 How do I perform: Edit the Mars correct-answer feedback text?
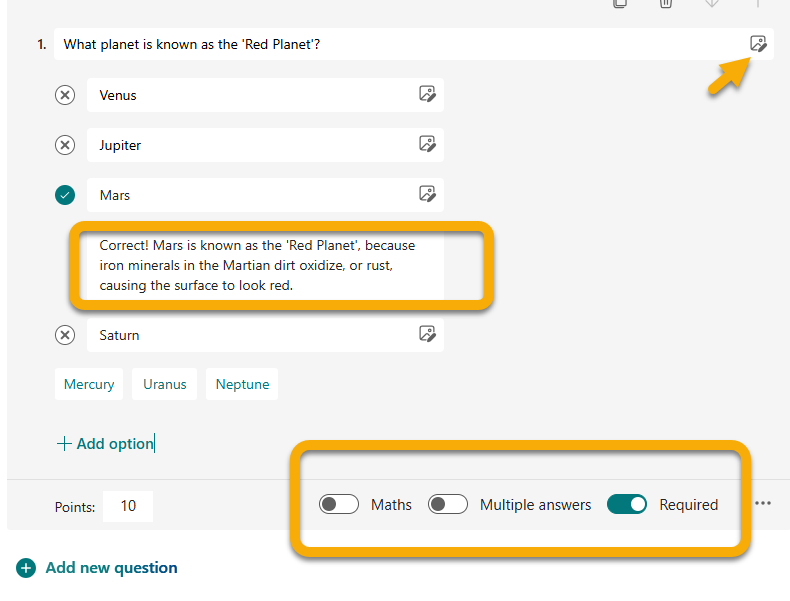(257, 265)
